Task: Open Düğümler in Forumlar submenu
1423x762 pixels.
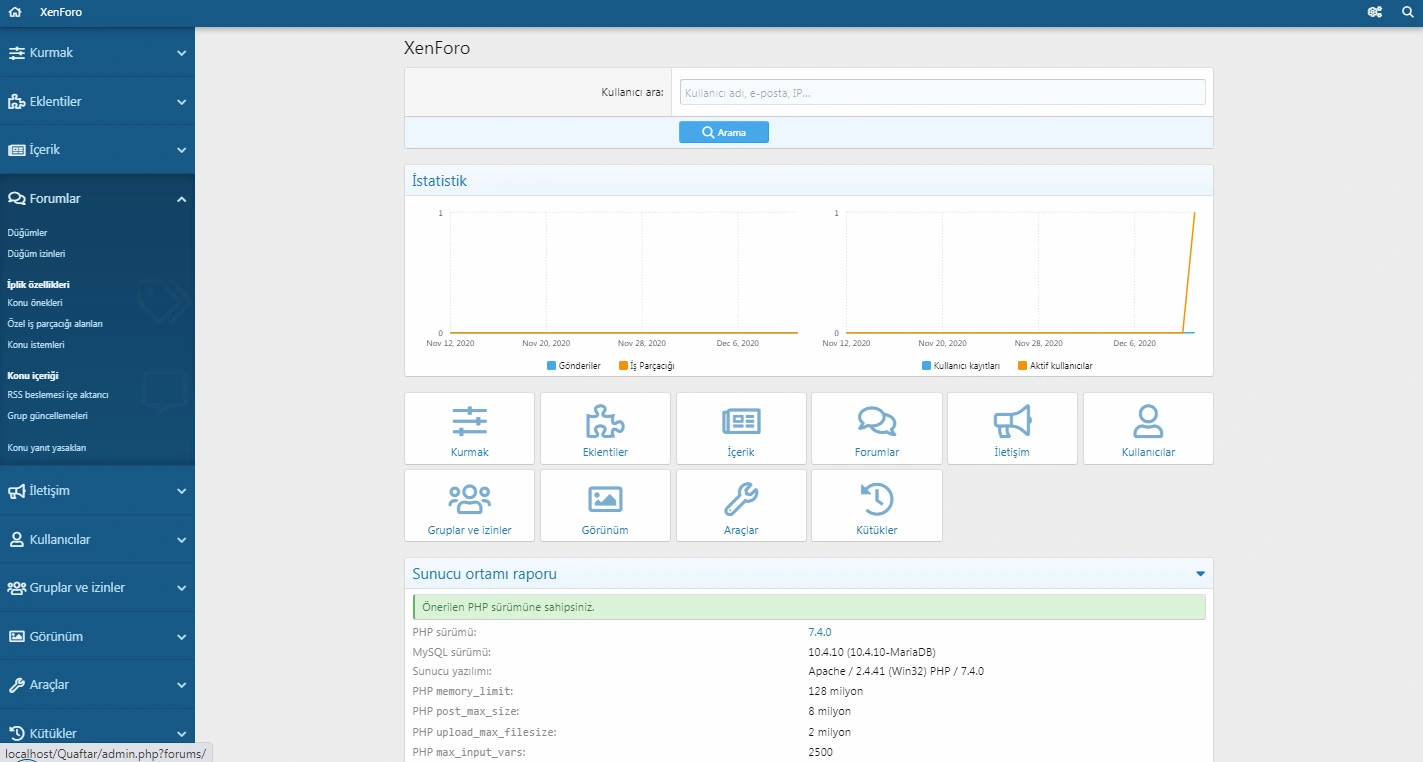Action: click(27, 233)
